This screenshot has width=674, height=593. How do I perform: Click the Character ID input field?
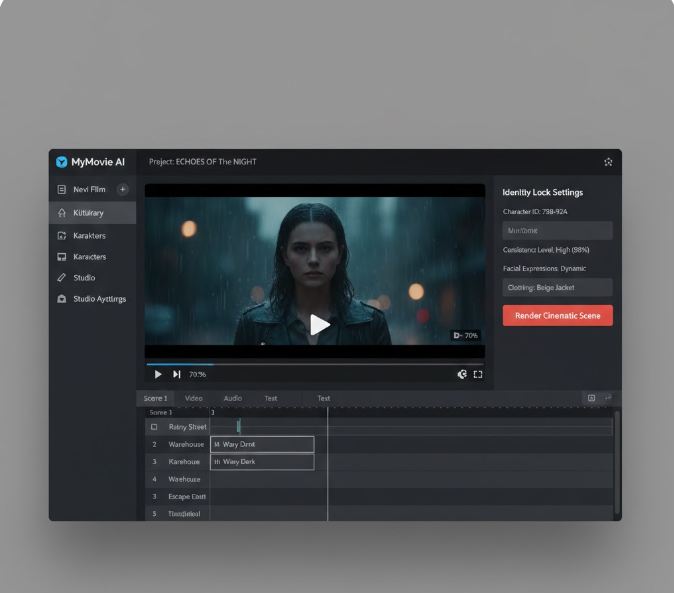(x=558, y=230)
